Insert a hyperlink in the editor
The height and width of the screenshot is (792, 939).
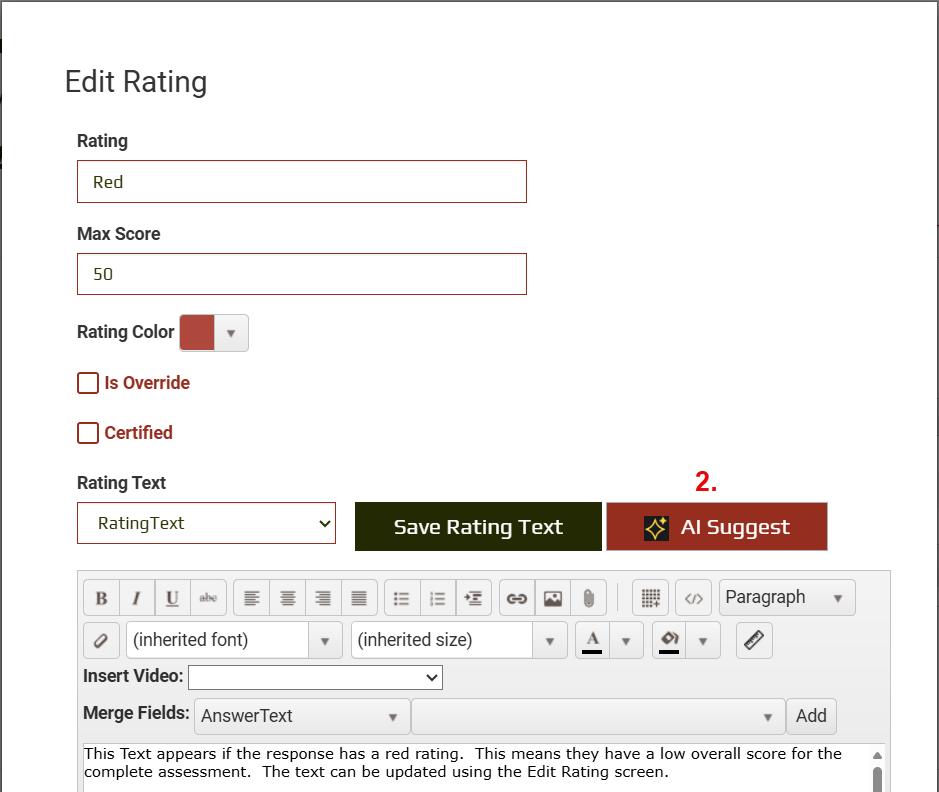pos(517,598)
